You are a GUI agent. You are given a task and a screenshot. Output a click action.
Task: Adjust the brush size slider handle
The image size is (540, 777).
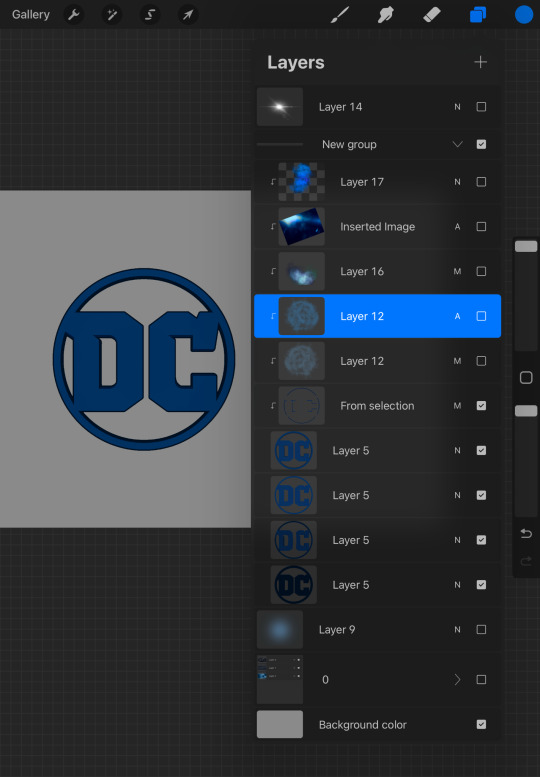tap(526, 246)
